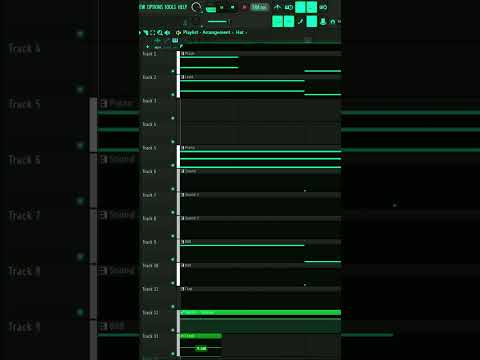Click the Track 2 label
Viewport: 480px width, 360px height.
[x=149, y=77]
